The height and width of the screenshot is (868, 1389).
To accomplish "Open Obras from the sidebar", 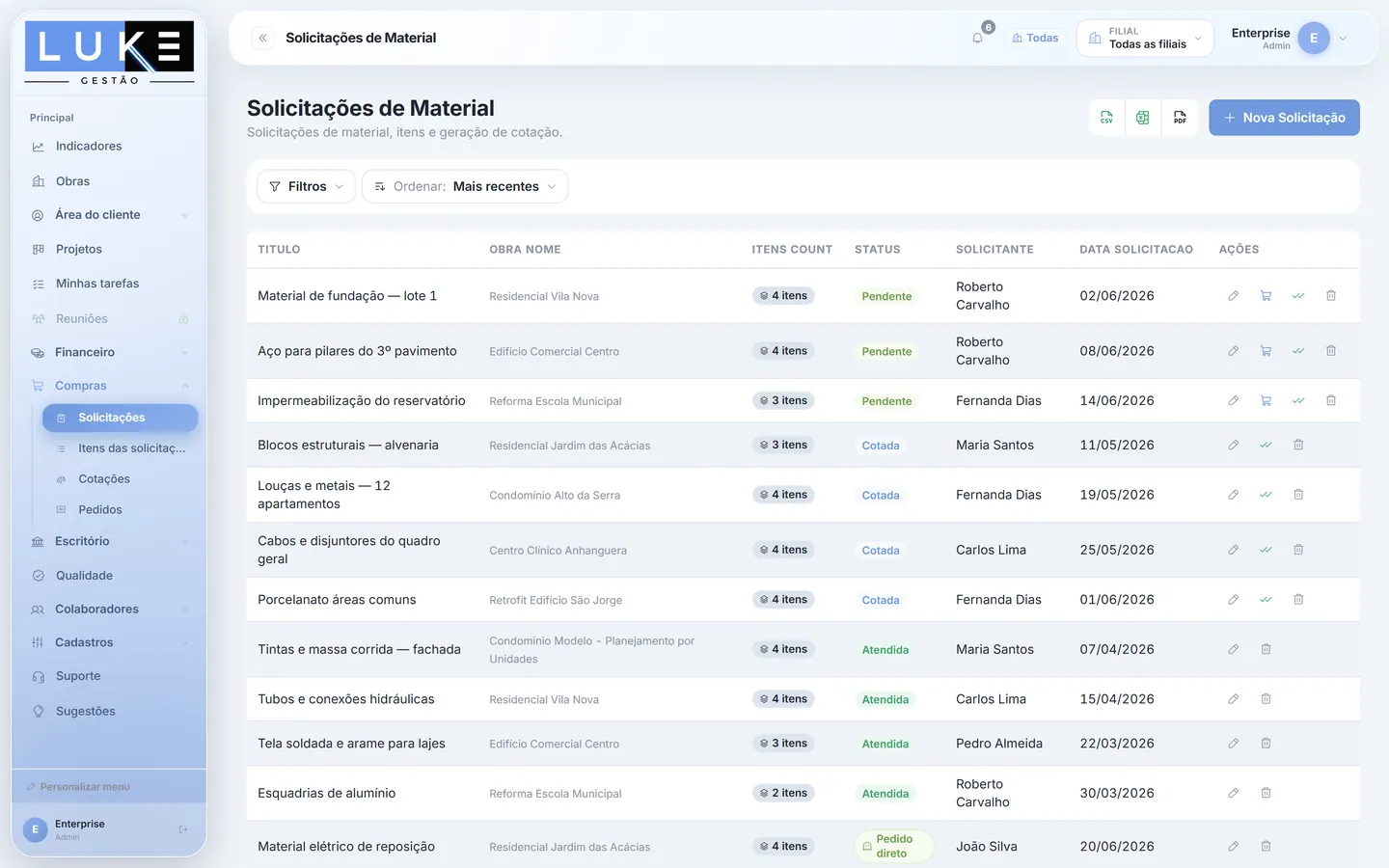I will pos(110,181).
